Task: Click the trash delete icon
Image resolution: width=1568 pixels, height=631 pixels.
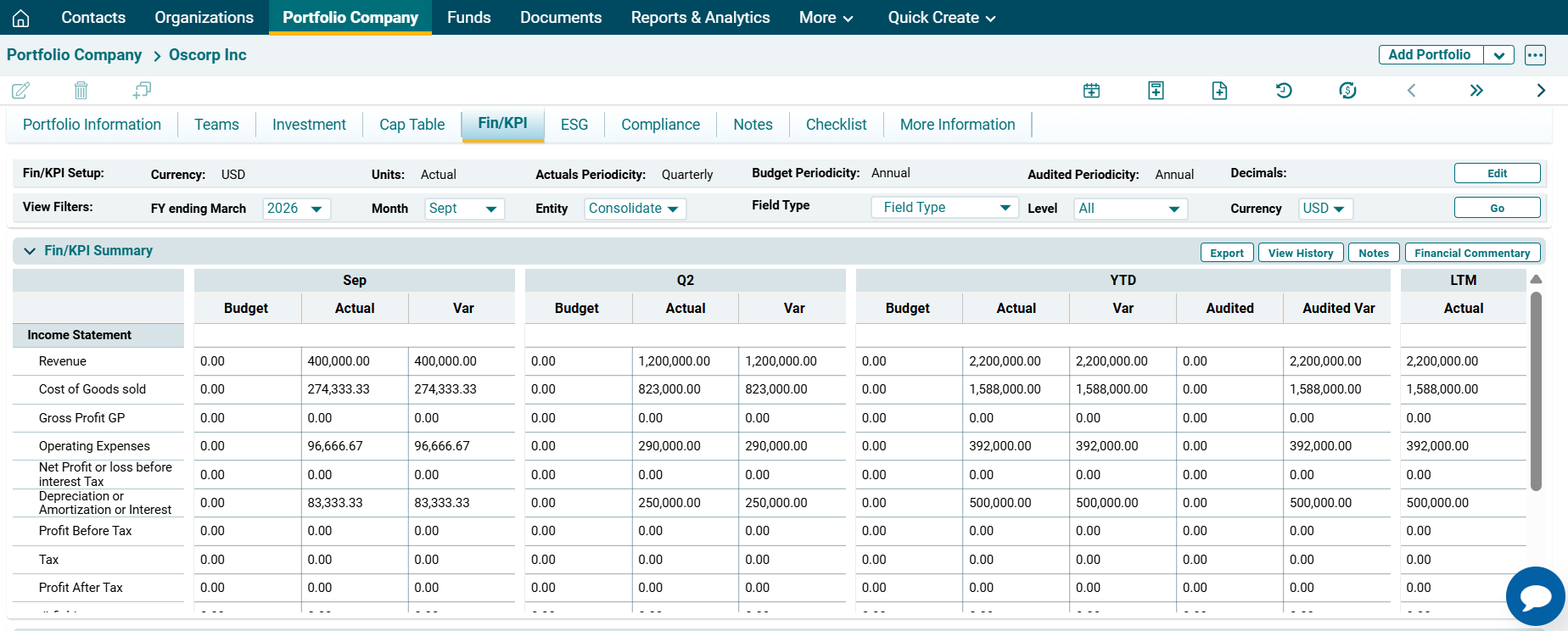Action: (81, 90)
